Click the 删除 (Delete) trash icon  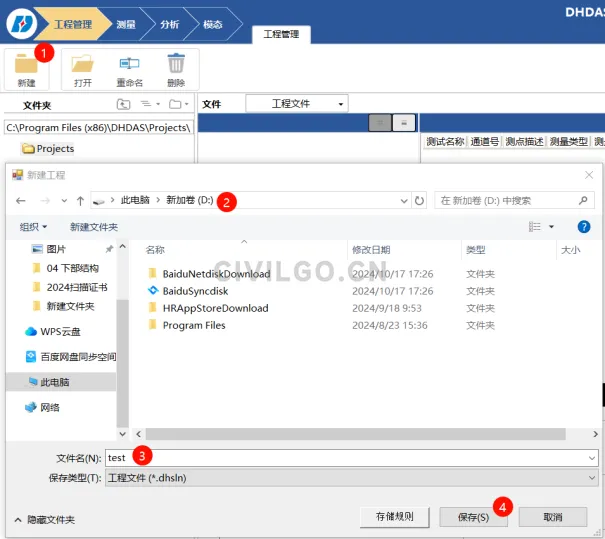[x=176, y=66]
